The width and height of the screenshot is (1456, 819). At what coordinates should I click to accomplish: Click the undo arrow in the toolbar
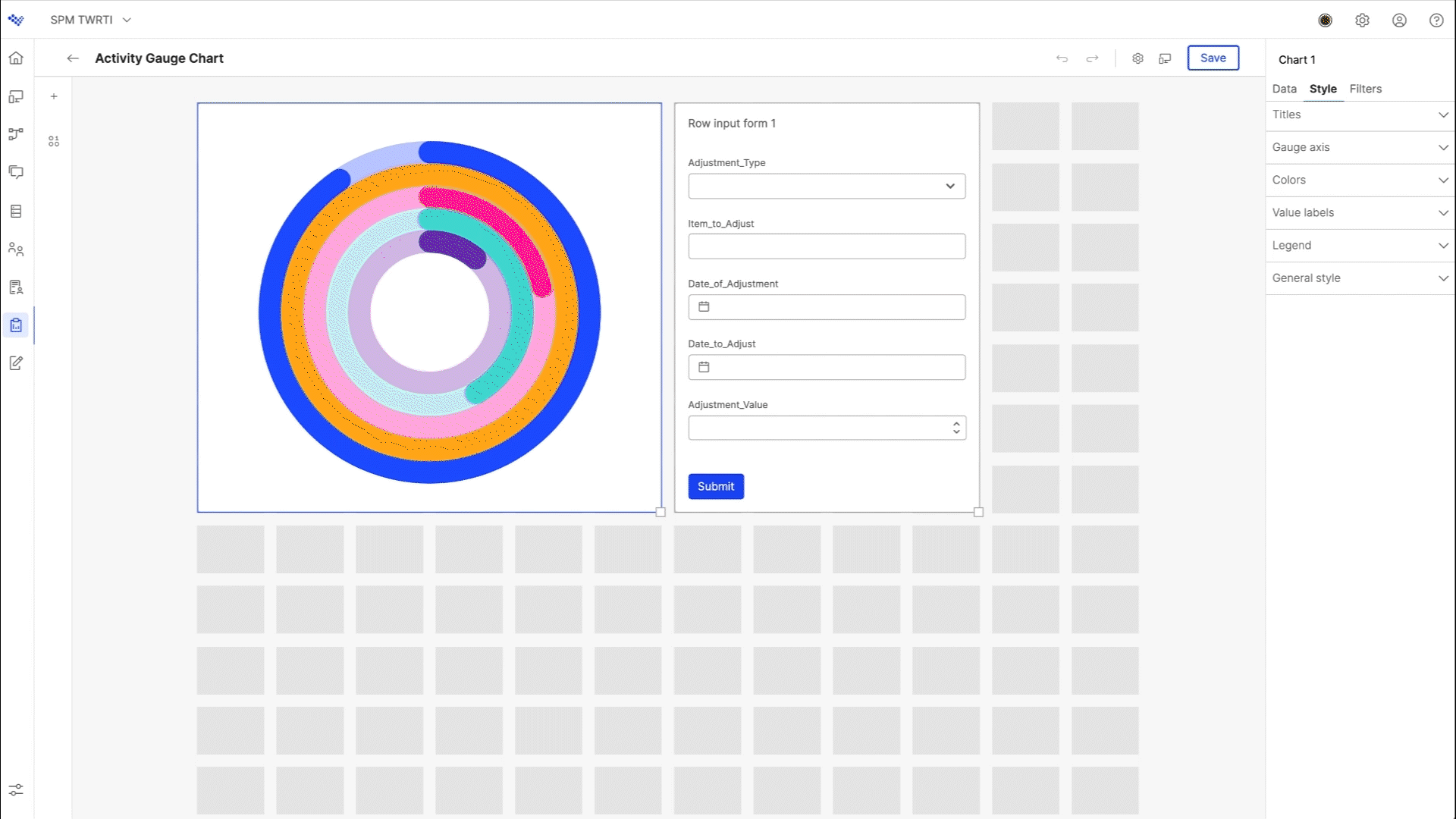(x=1062, y=58)
